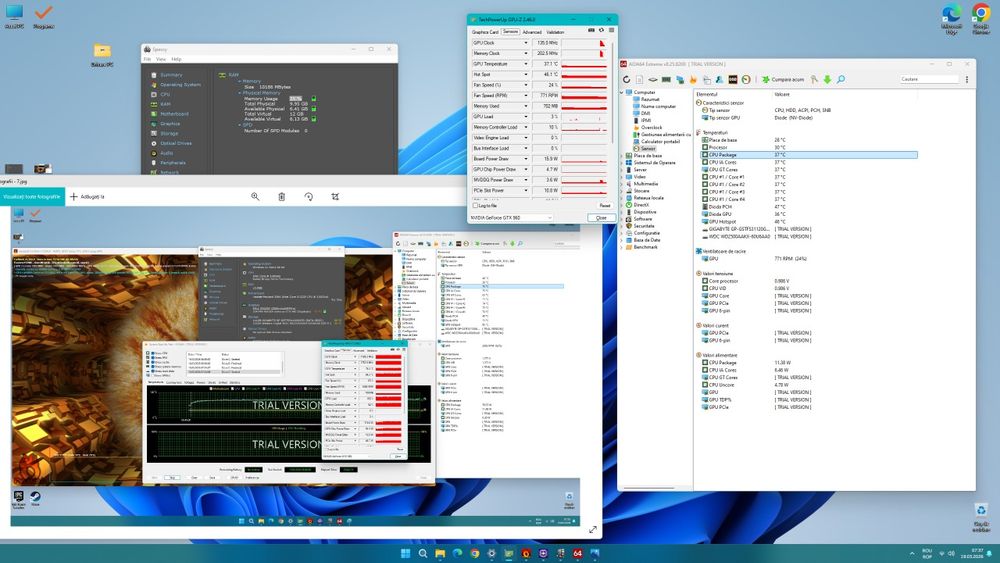Click AIDA64 user account toolbar icon
The image size is (1000, 563).
tap(719, 80)
